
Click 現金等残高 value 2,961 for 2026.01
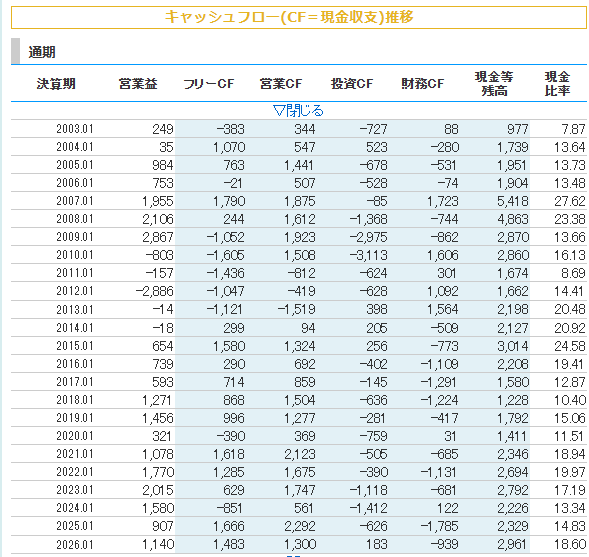(x=513, y=545)
